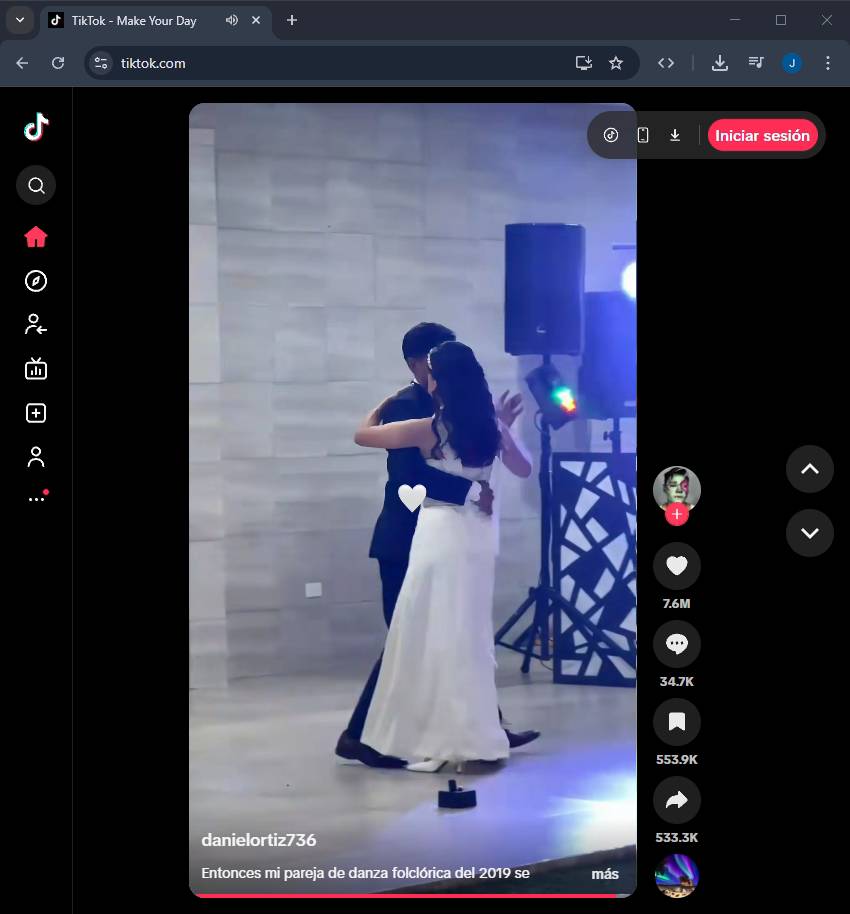Open the Following sidebar icon
Image resolution: width=850 pixels, height=914 pixels.
click(x=36, y=324)
